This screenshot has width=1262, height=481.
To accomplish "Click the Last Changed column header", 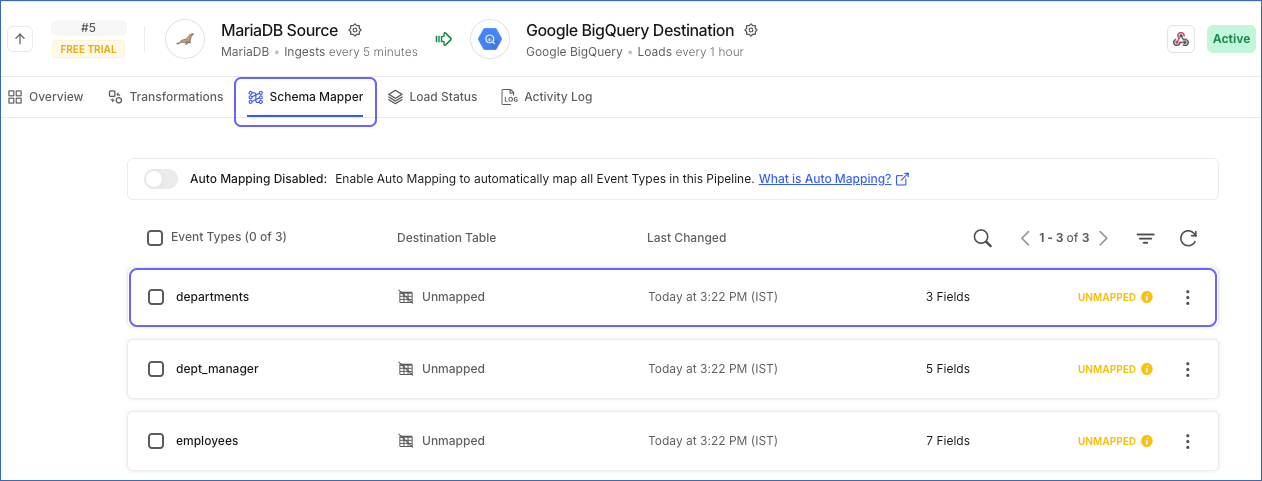I will (687, 238).
